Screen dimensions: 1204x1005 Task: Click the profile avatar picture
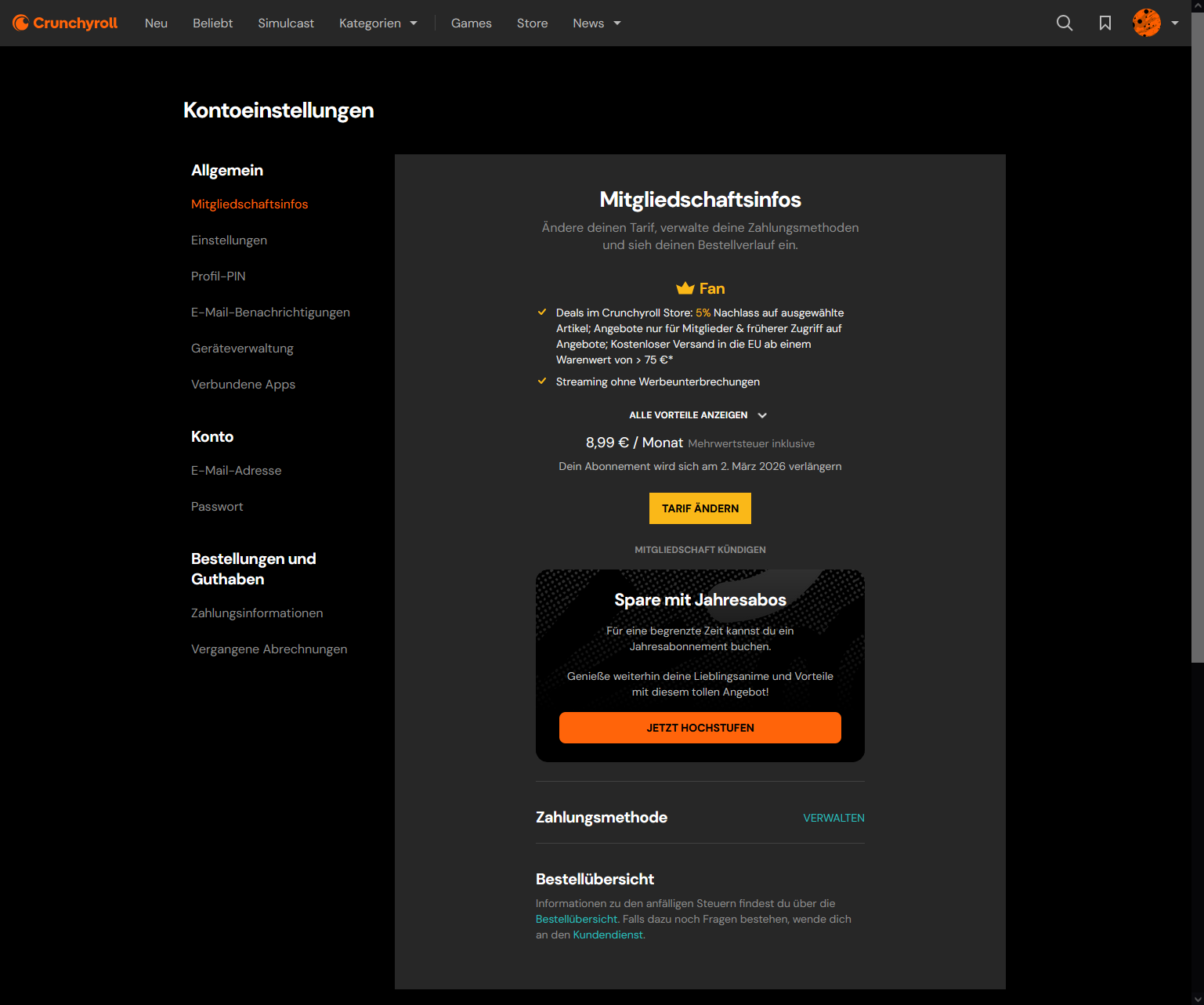click(x=1146, y=23)
